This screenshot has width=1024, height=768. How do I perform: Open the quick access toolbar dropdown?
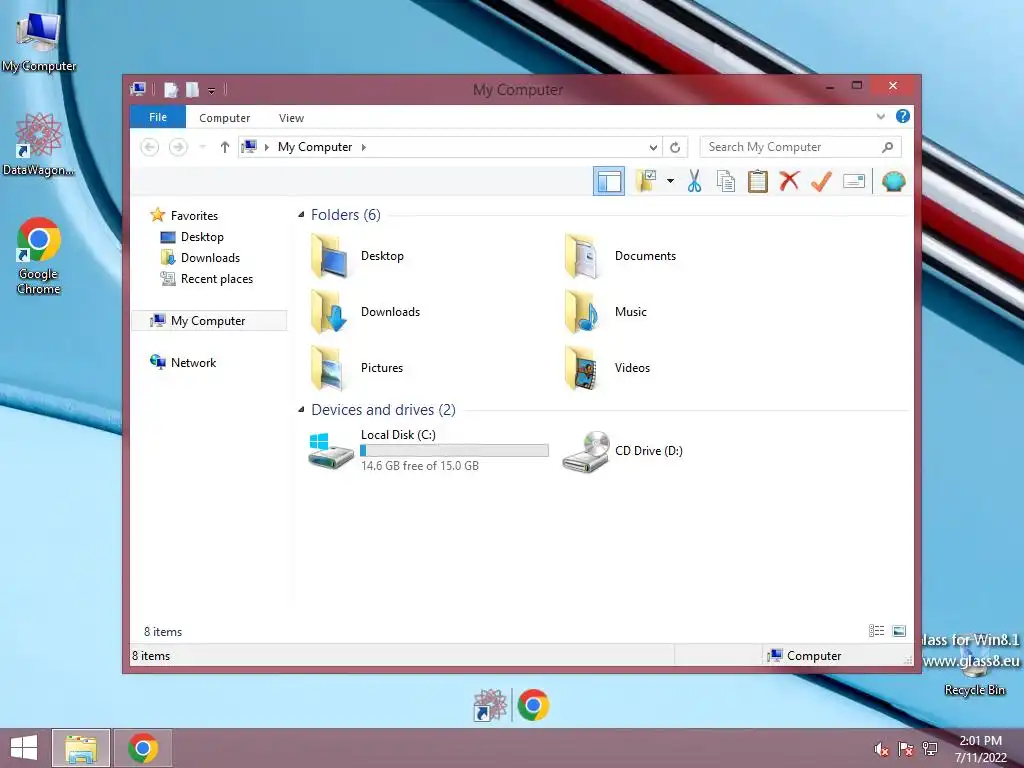[x=212, y=90]
